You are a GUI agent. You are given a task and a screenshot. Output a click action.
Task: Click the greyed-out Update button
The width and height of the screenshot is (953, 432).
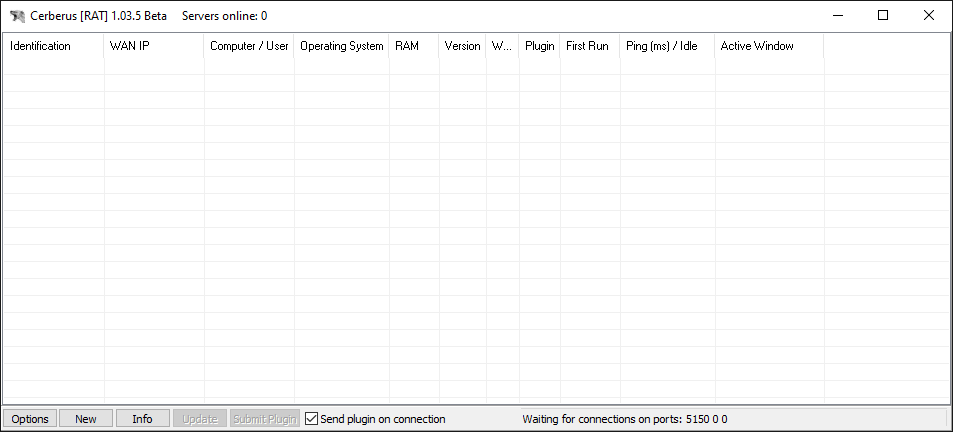pos(199,419)
